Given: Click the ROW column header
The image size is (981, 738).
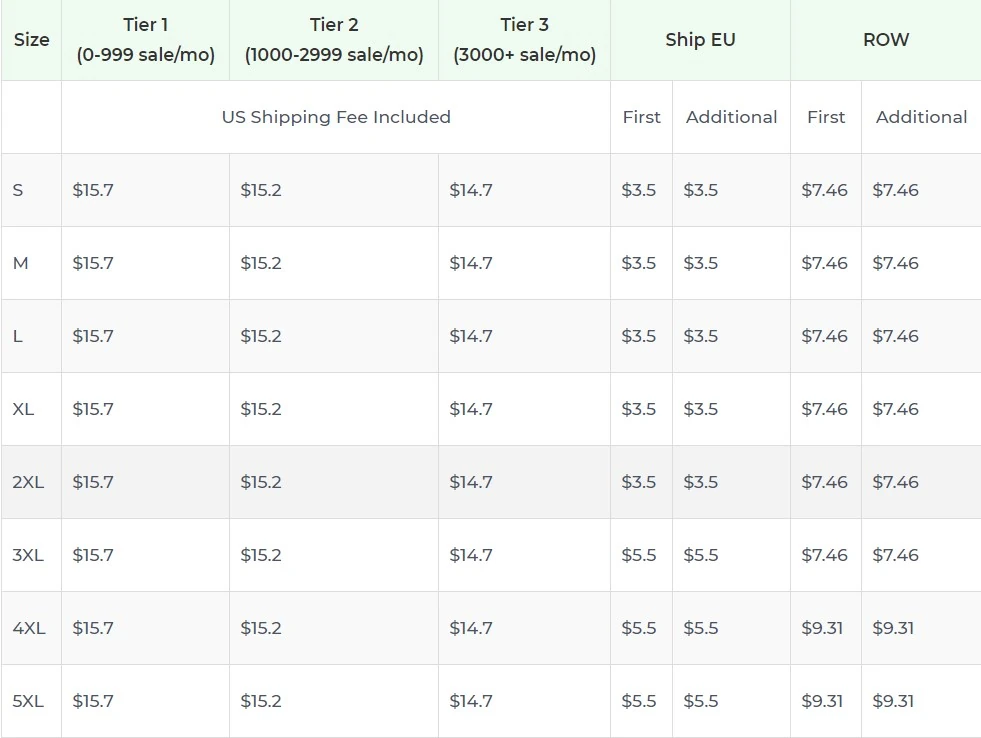Looking at the screenshot, I should (x=887, y=39).
